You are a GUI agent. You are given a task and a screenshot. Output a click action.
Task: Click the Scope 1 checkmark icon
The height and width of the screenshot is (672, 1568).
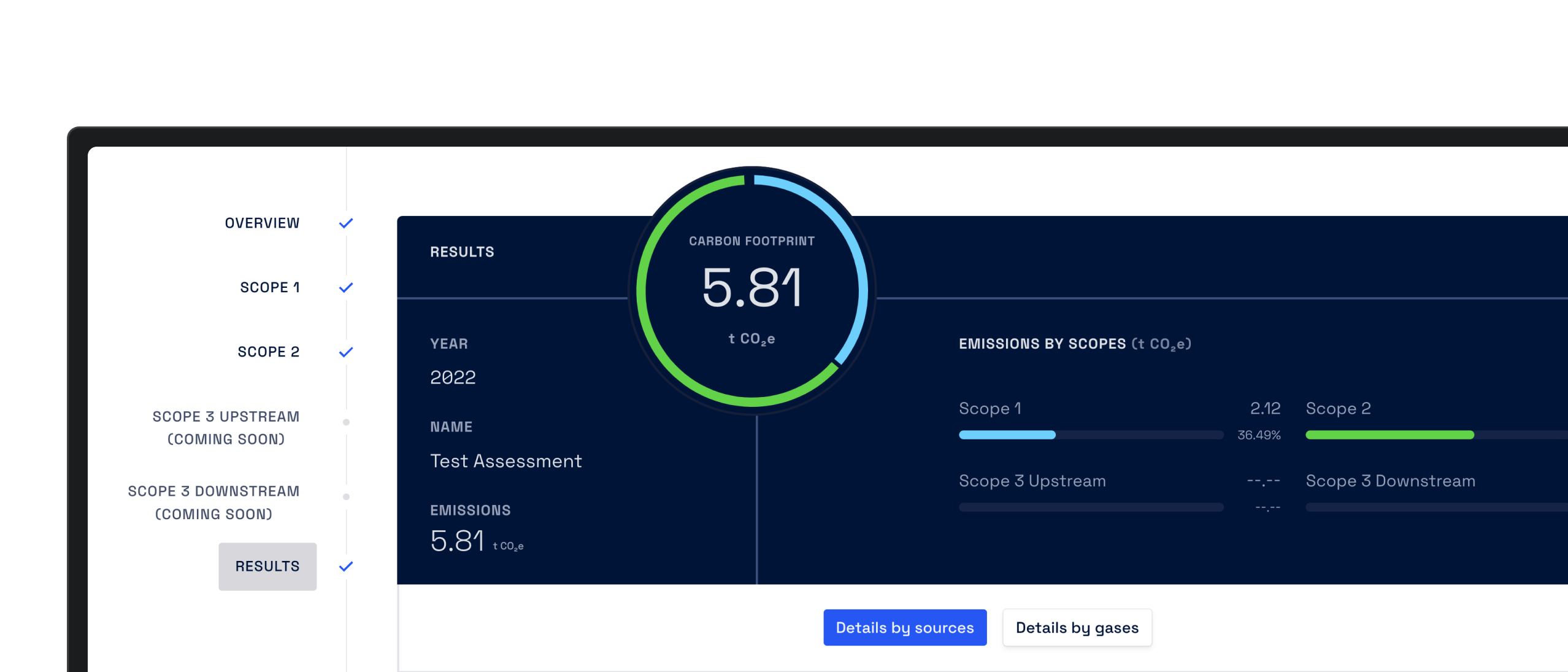(x=346, y=287)
